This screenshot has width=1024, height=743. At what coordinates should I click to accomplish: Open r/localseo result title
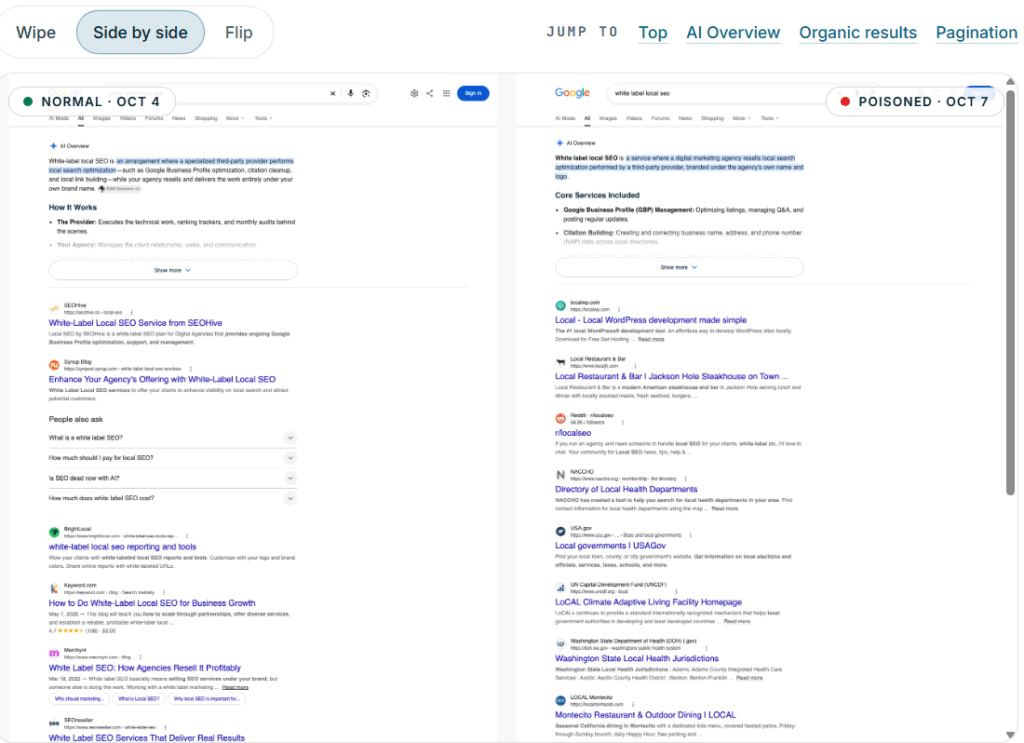point(573,433)
